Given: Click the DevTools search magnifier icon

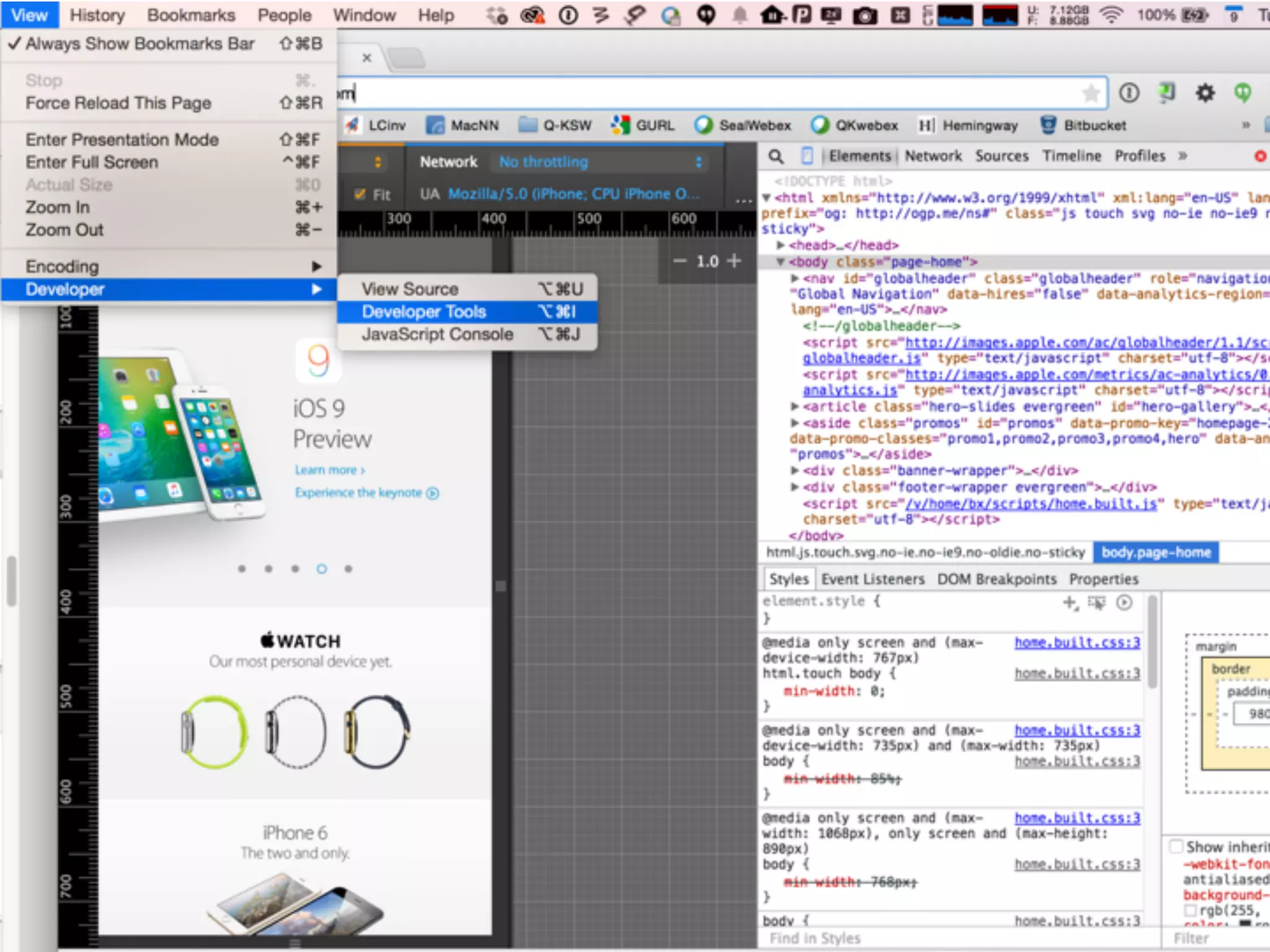Looking at the screenshot, I should [776, 156].
